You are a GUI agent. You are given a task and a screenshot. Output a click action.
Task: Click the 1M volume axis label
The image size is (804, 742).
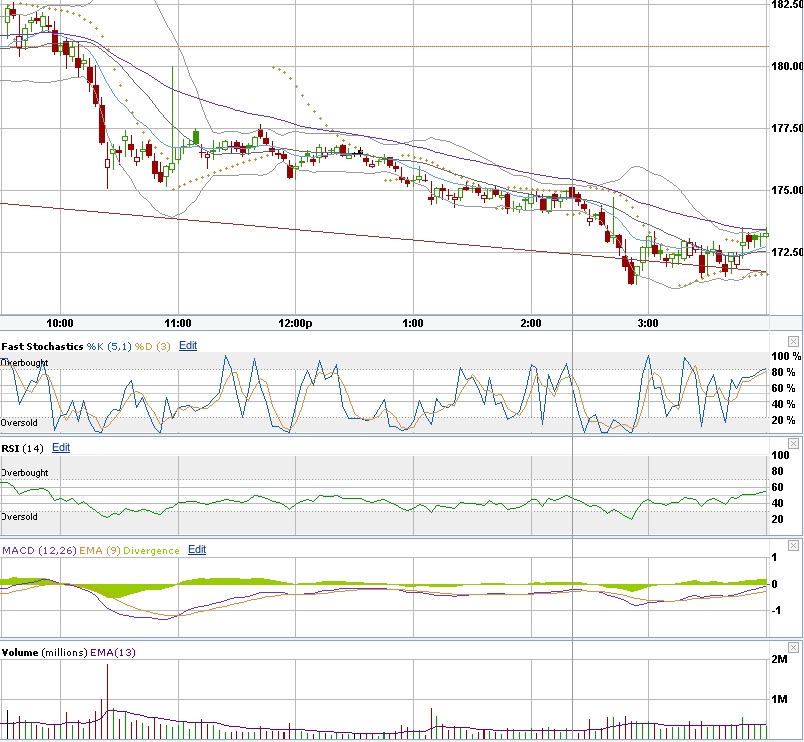779,699
